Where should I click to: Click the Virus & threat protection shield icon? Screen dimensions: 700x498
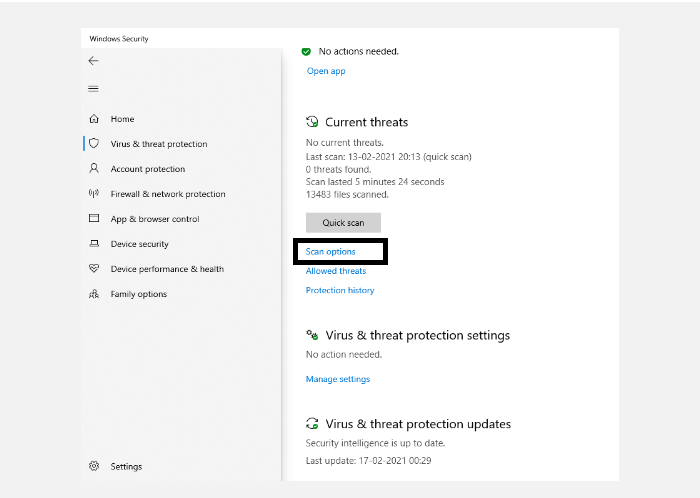pos(94,143)
